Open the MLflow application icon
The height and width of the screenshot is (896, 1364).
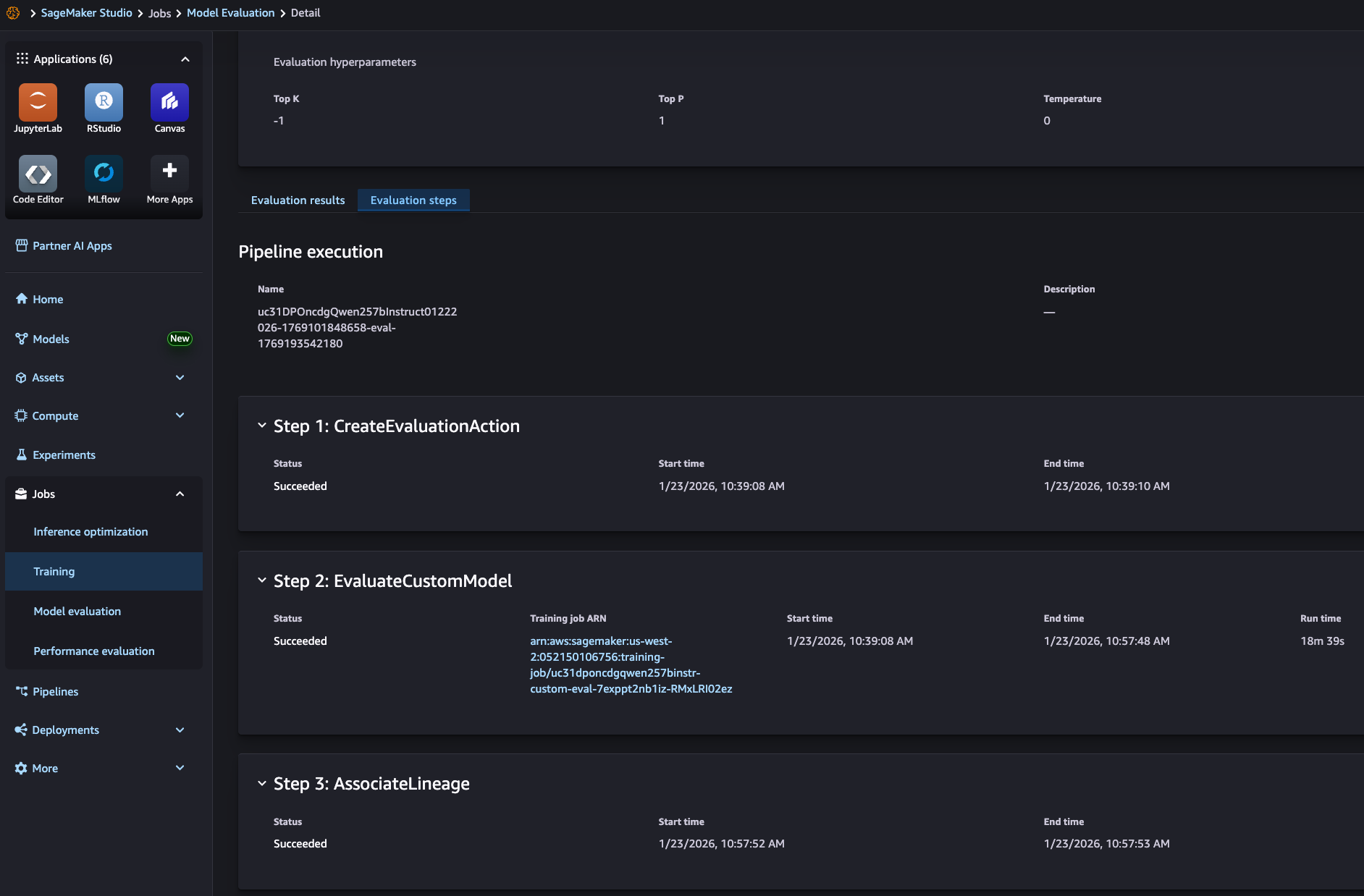point(104,174)
